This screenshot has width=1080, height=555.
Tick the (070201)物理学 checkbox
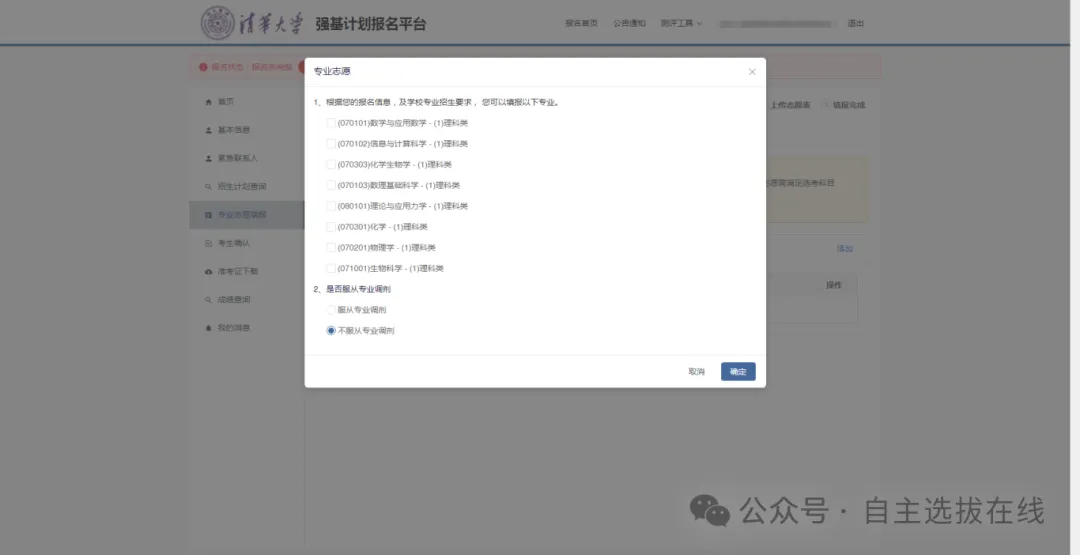331,248
